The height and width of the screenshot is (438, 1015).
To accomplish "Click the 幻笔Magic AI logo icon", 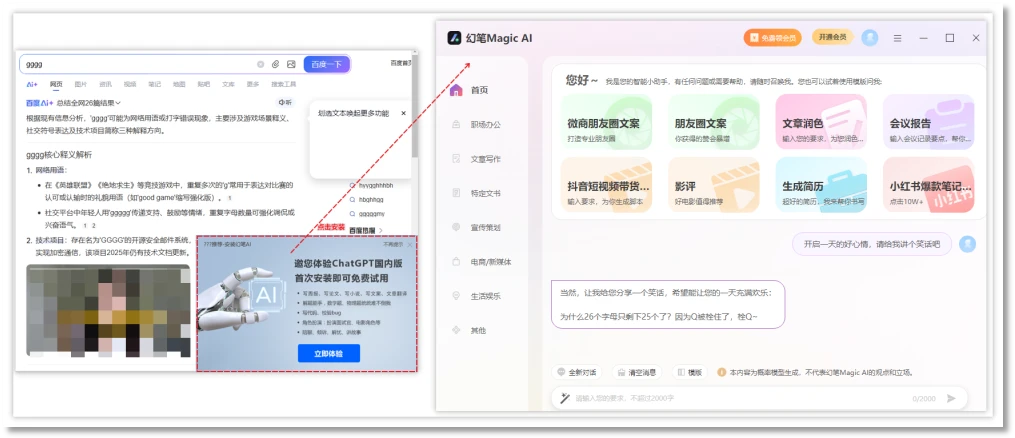I will point(454,38).
